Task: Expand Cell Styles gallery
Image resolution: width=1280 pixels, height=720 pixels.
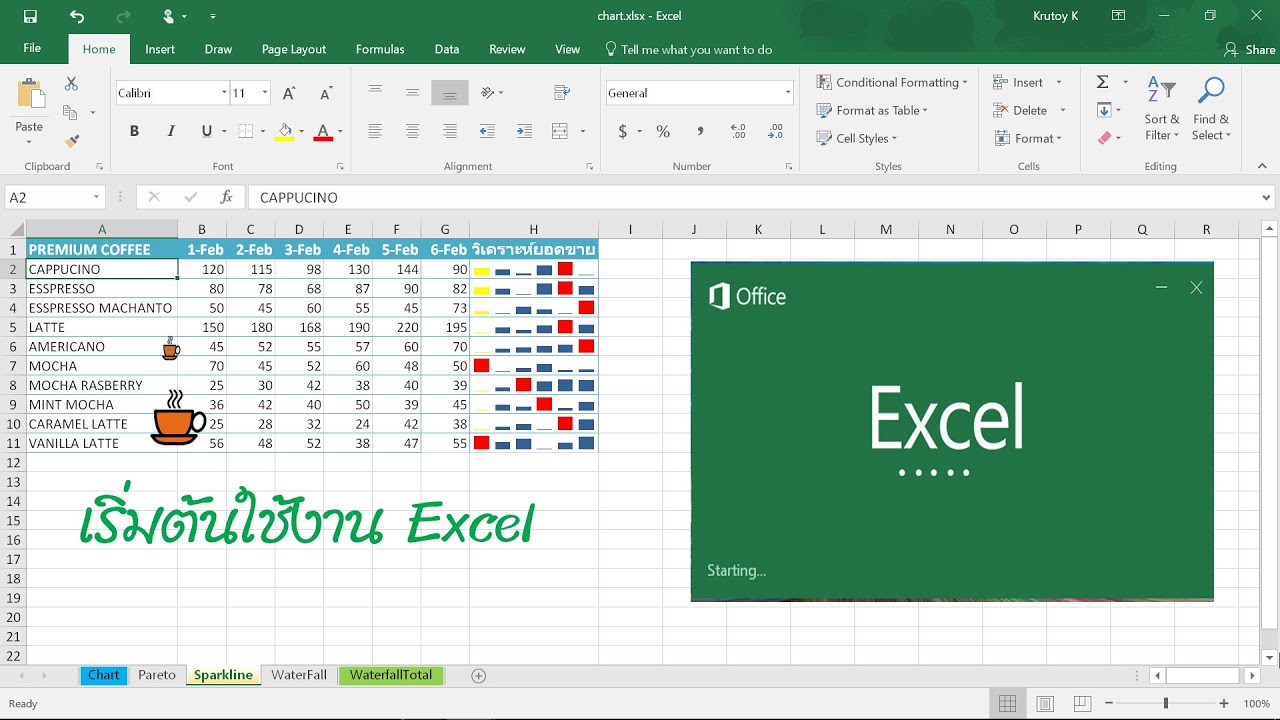Action: coord(856,138)
